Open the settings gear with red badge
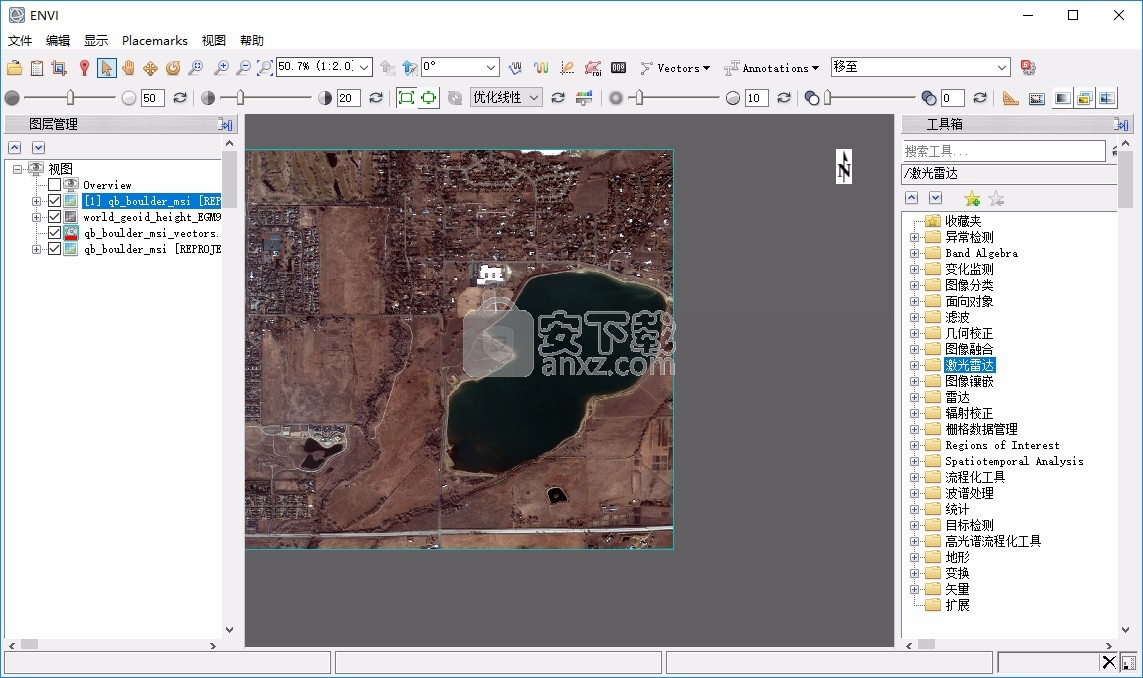1143x678 pixels. [x=1029, y=68]
